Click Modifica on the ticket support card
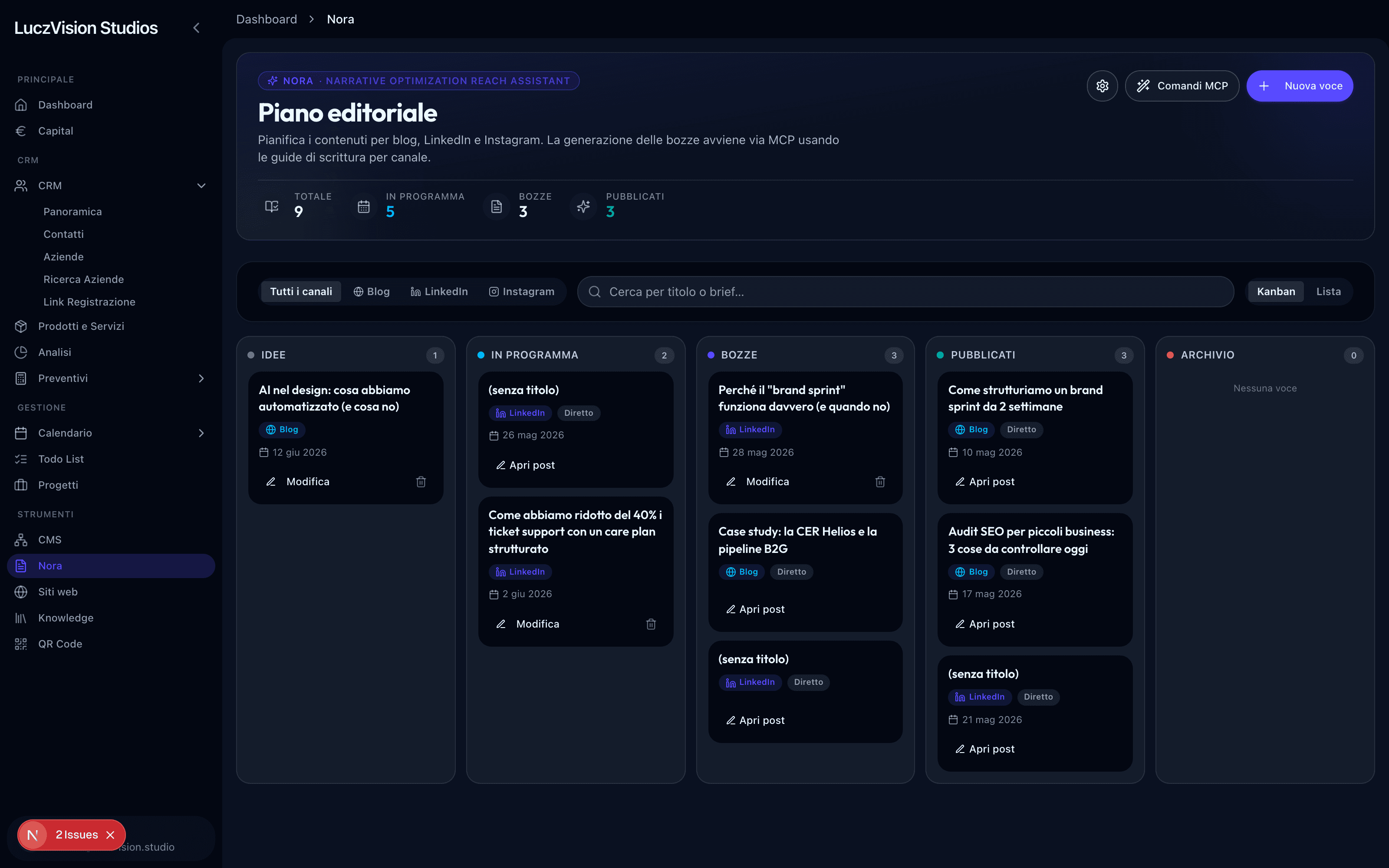Viewport: 1389px width, 868px height. [527, 624]
